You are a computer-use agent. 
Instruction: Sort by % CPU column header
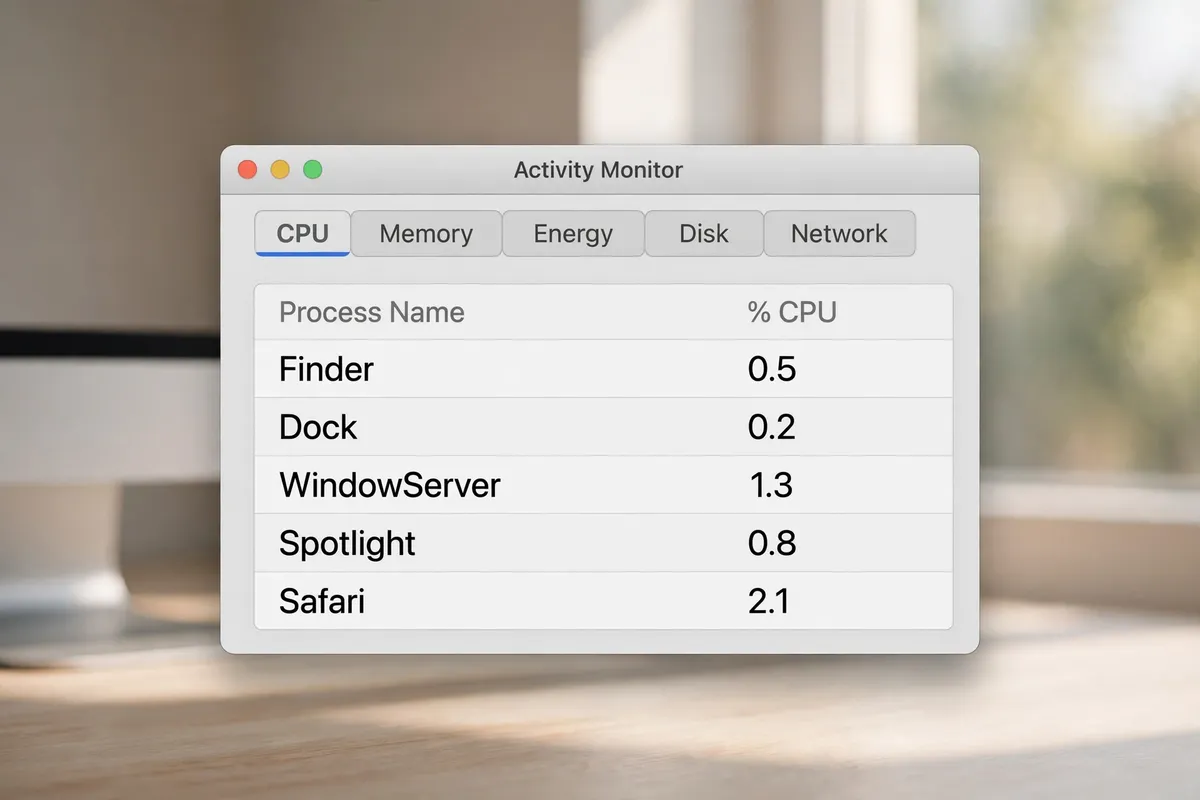click(792, 312)
